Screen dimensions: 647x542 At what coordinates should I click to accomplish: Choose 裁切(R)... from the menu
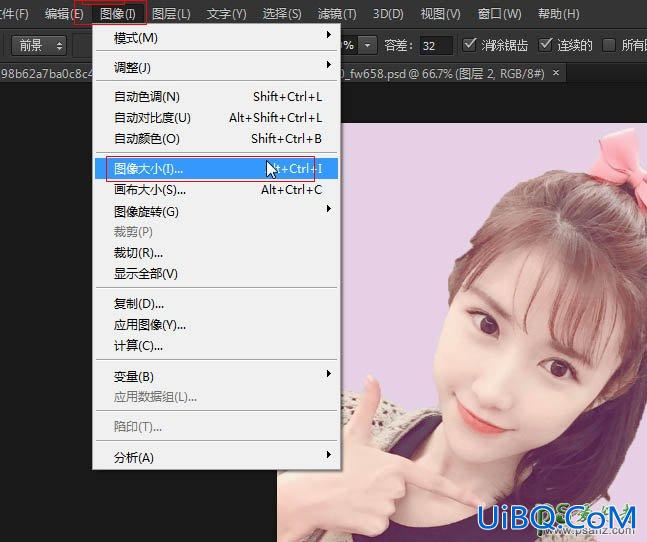(x=216, y=252)
